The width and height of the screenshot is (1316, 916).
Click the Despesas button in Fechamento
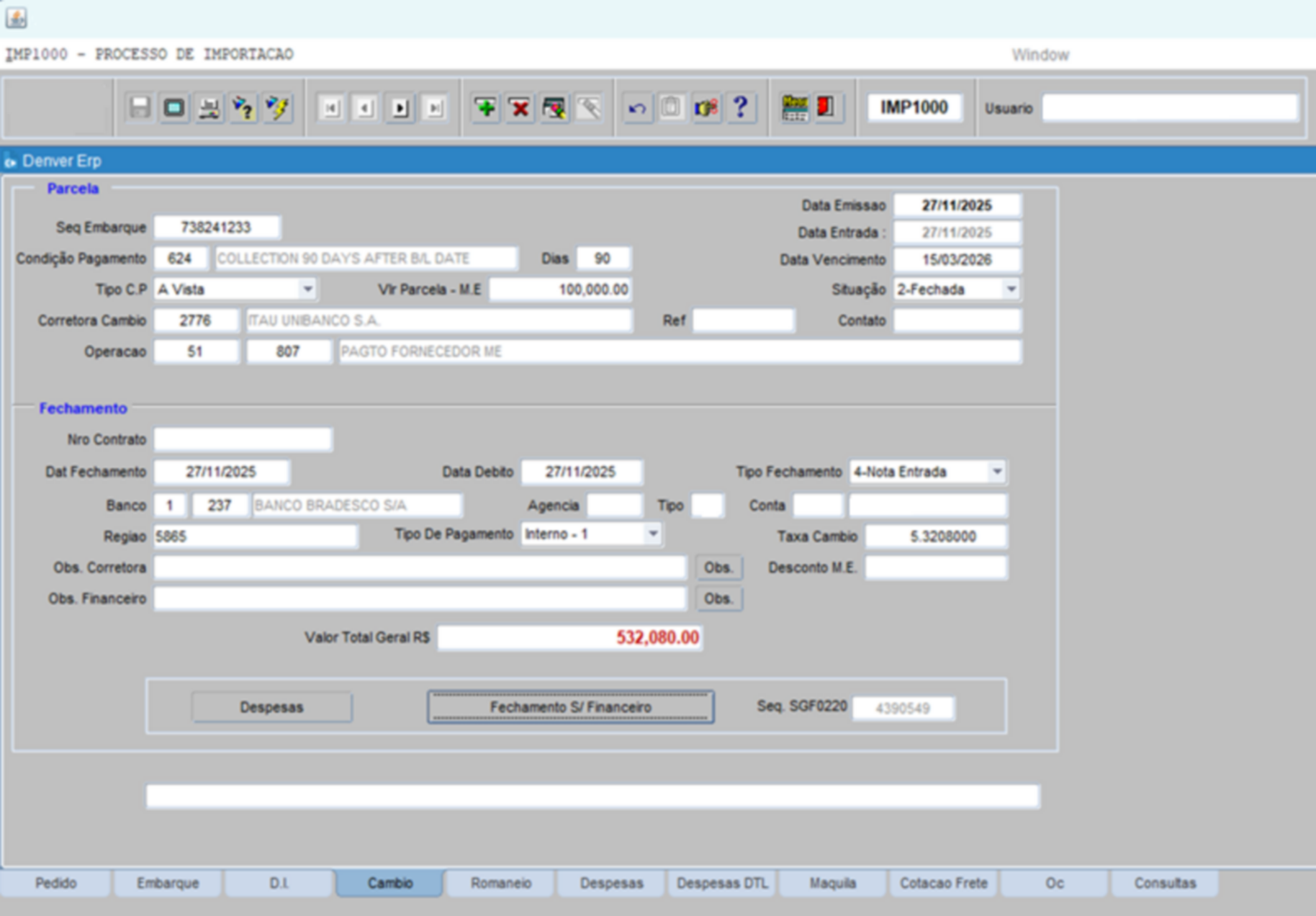point(271,707)
